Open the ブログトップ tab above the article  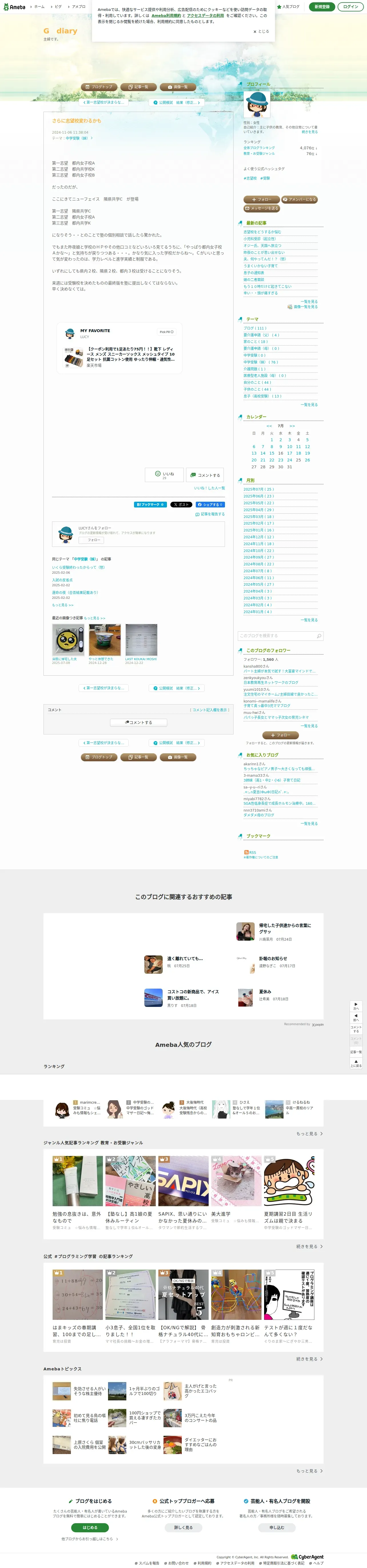(x=99, y=87)
